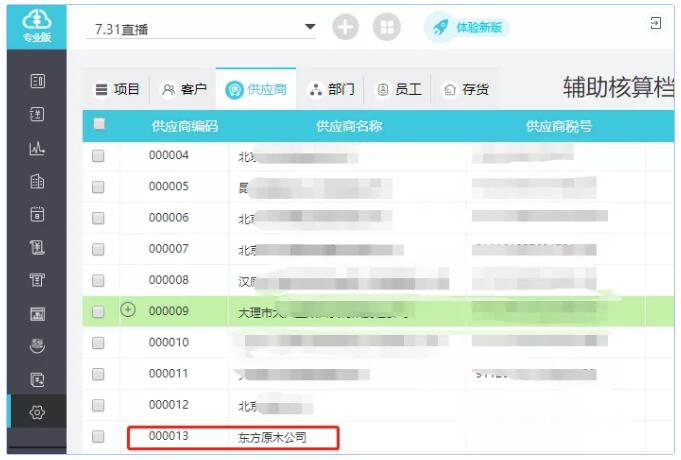The height and width of the screenshot is (460, 681).
Task: Check the box for supplier 000004
Action: tap(99, 156)
